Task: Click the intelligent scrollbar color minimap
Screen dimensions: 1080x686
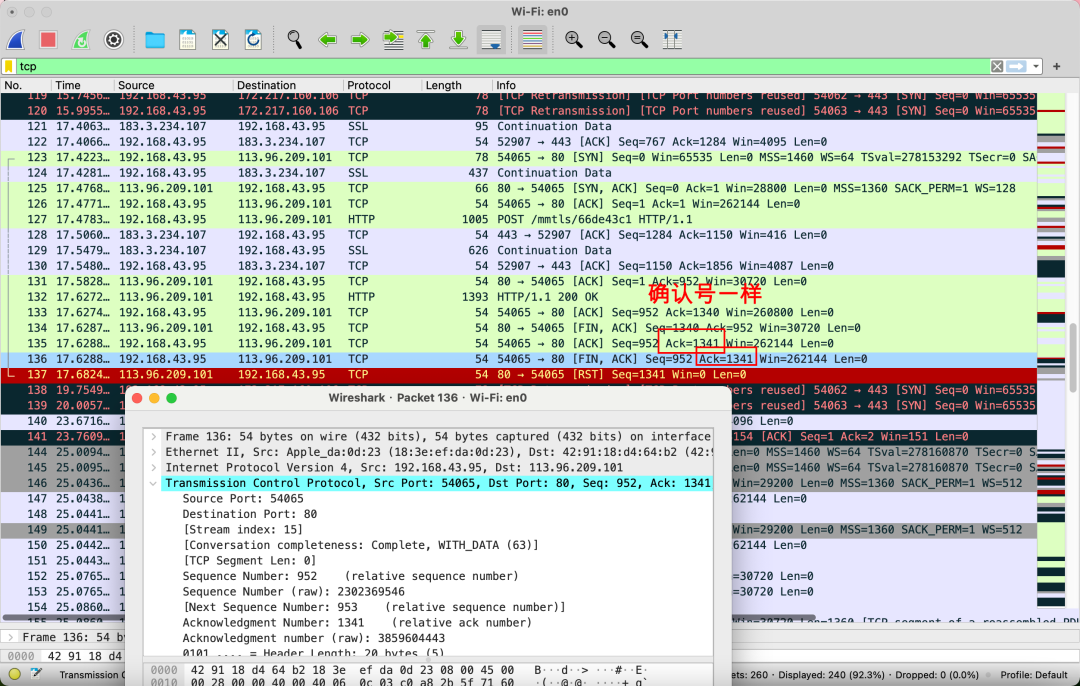Action: [x=1051, y=351]
